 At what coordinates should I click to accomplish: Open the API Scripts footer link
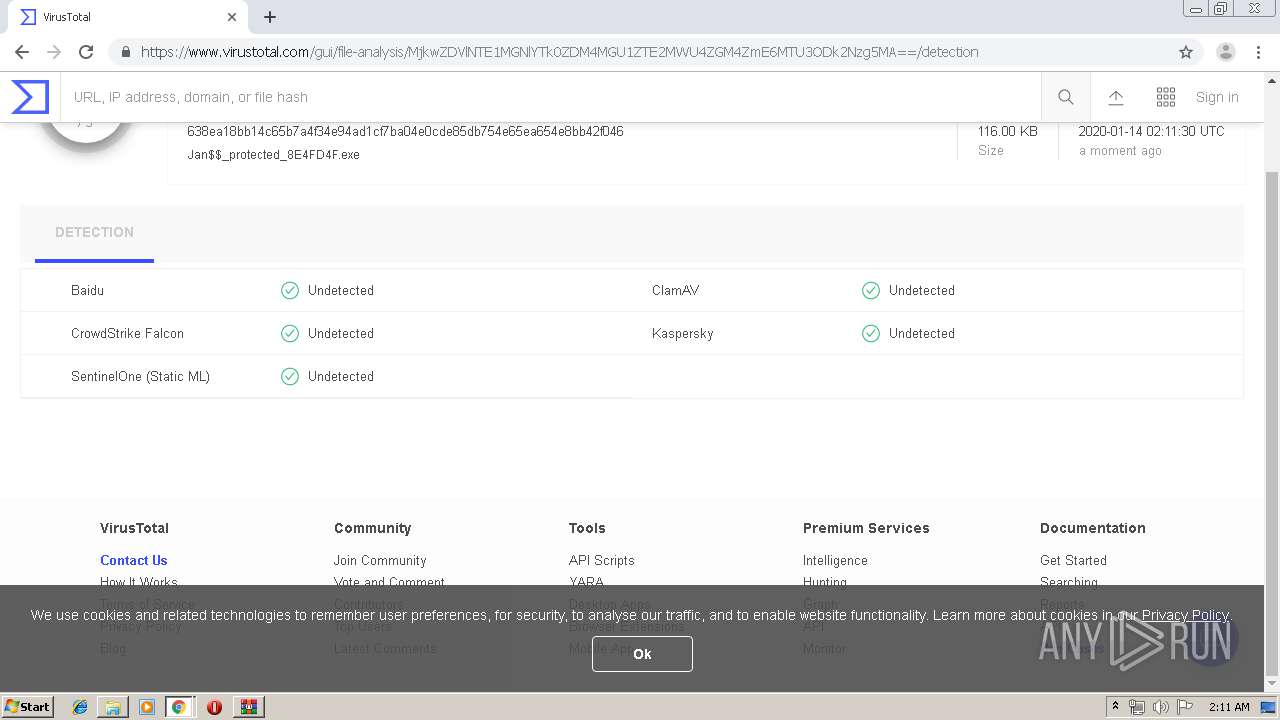pyautogui.click(x=601, y=560)
